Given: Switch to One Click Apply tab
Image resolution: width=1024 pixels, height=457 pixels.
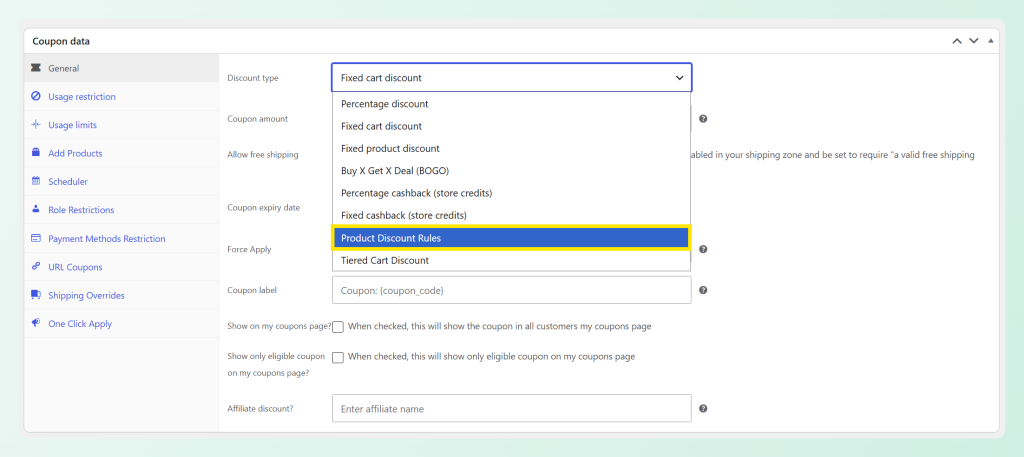Looking at the screenshot, I should [121, 324].
